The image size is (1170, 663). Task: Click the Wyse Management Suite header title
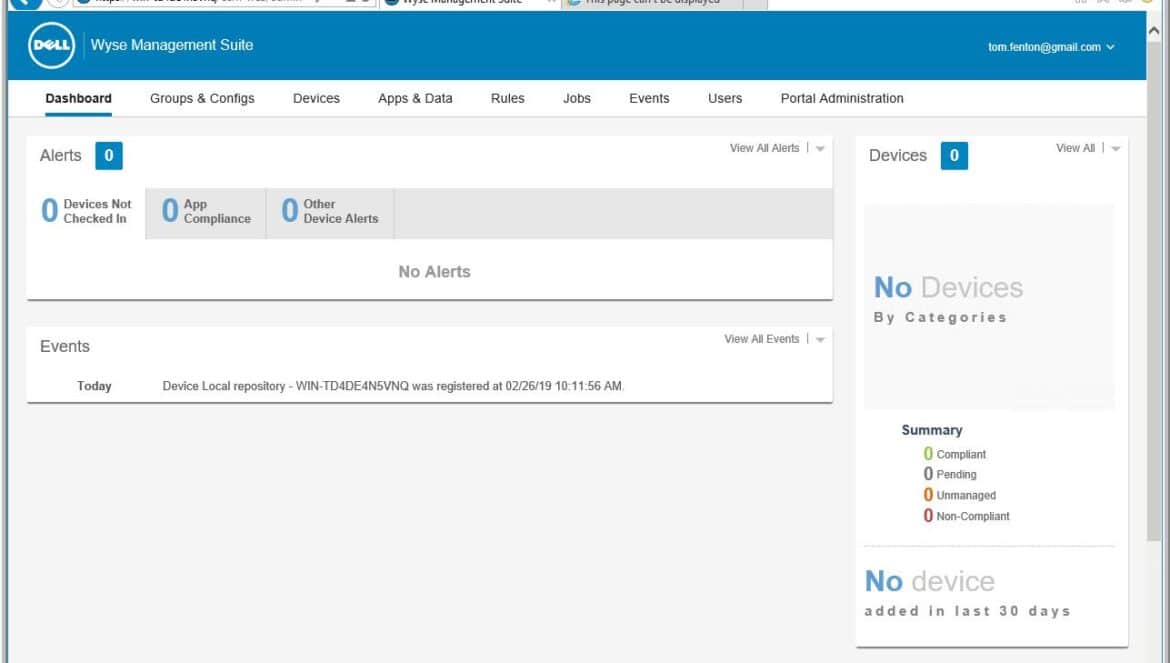point(172,45)
